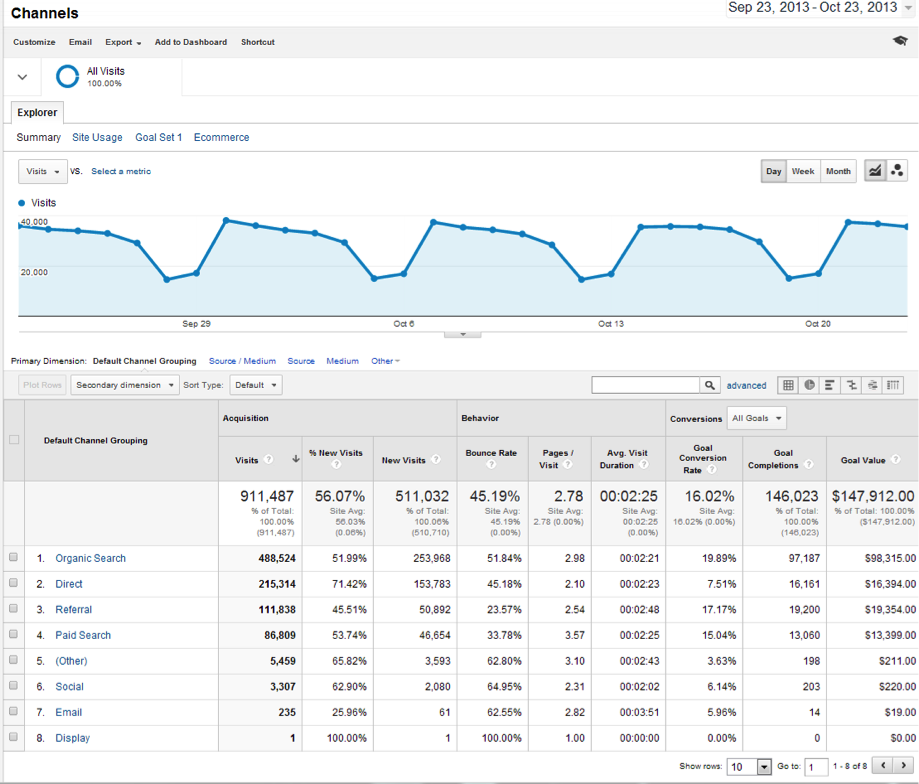Switch to the motion chart view
The height and width of the screenshot is (784, 919).
(x=897, y=171)
